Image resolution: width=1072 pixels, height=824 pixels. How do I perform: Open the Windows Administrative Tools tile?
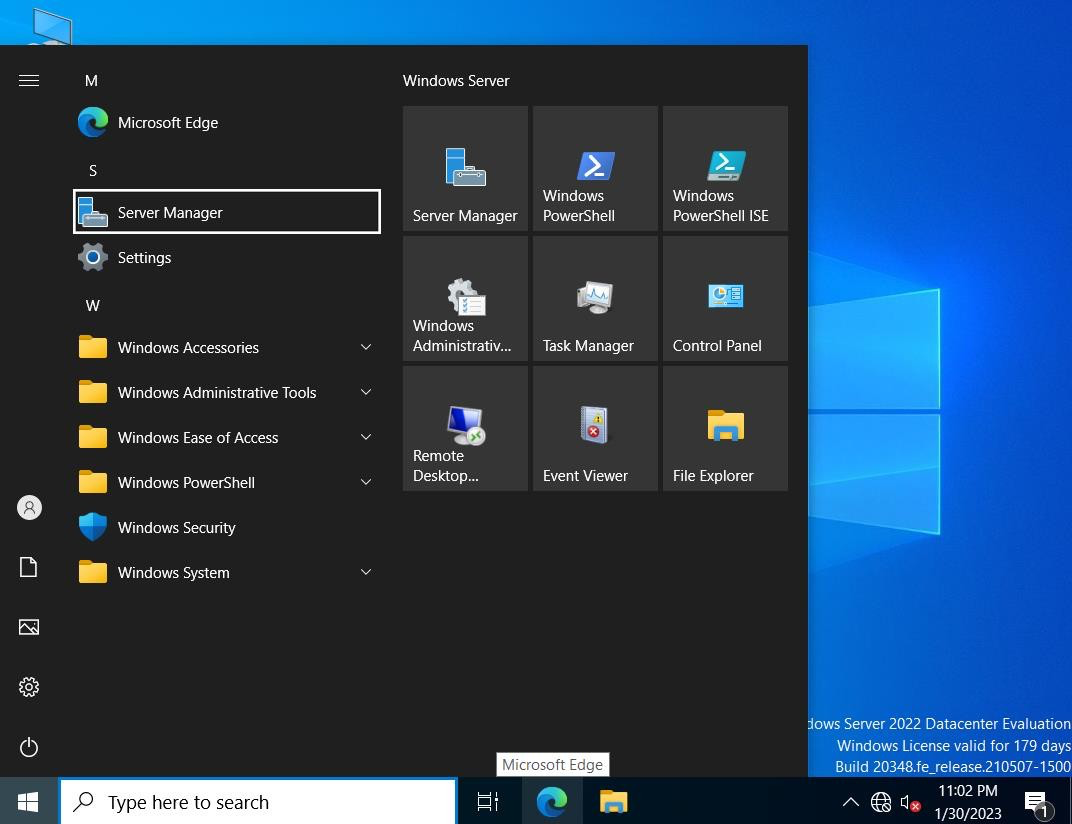tap(465, 298)
